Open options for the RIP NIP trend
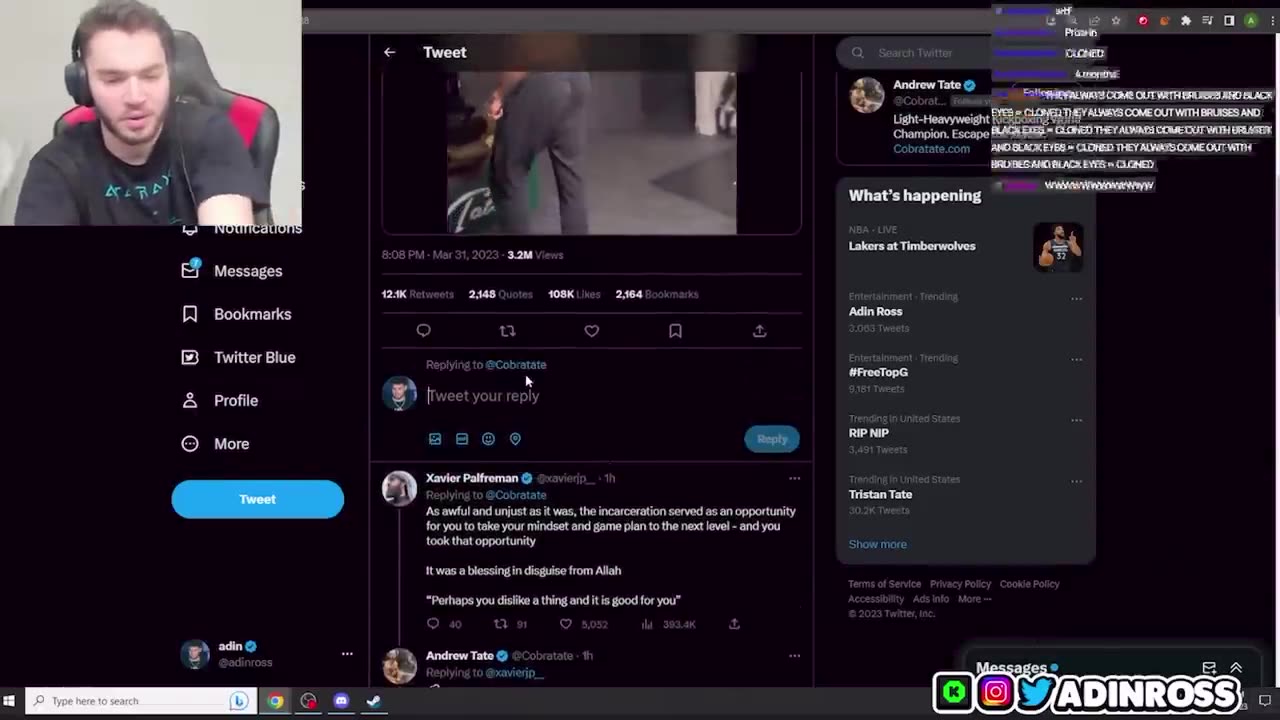This screenshot has height=720, width=1280. click(x=1076, y=420)
